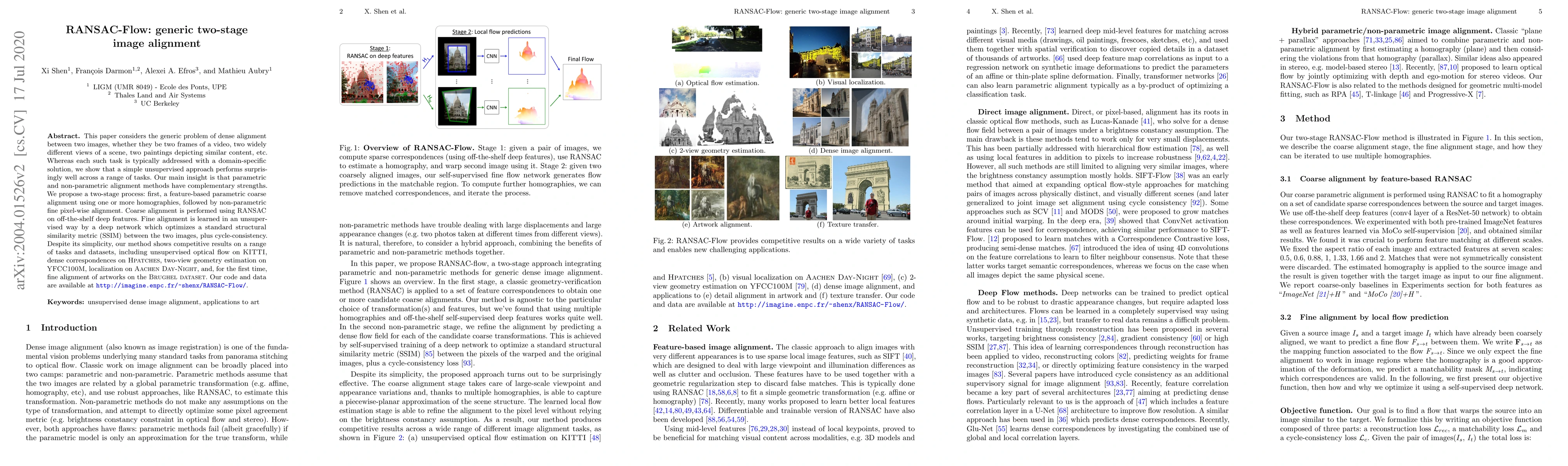Click the top CNN box in Figure 1
The height and width of the screenshot is (466, 1568).
pyautogui.click(x=491, y=56)
